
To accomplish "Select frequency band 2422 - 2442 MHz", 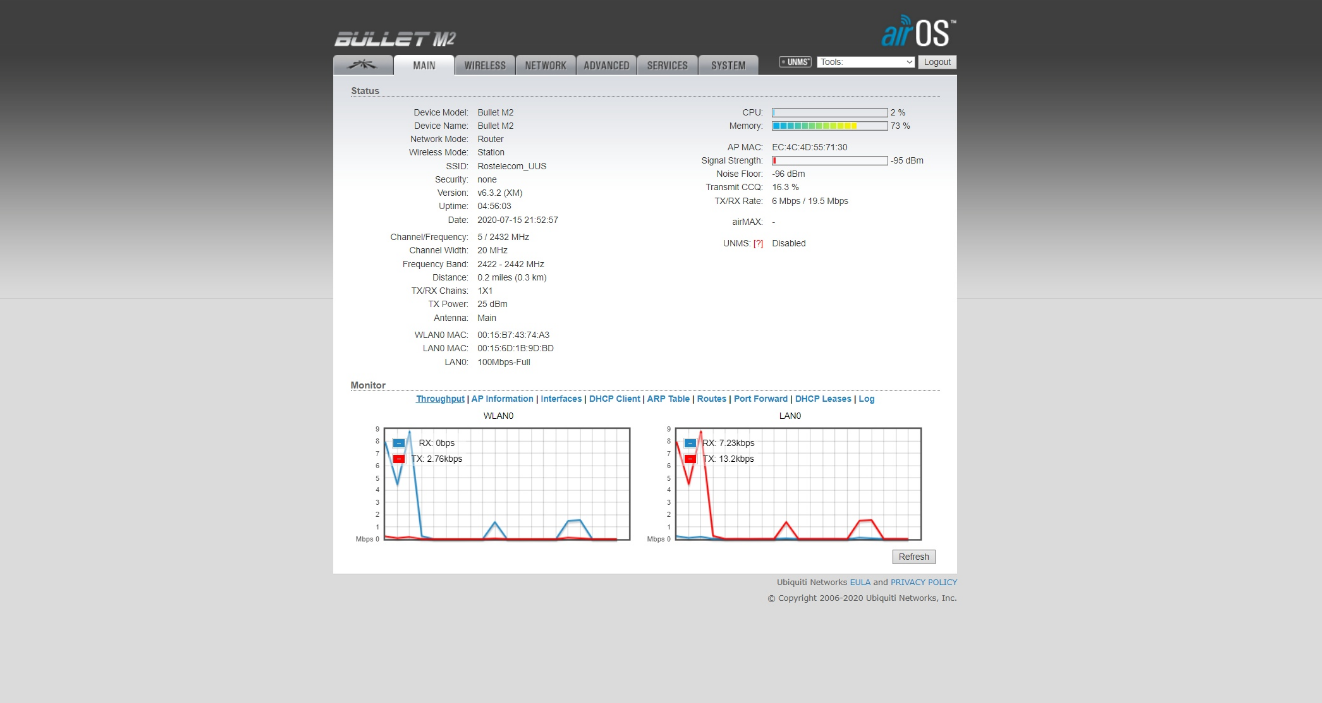I will pos(511,264).
